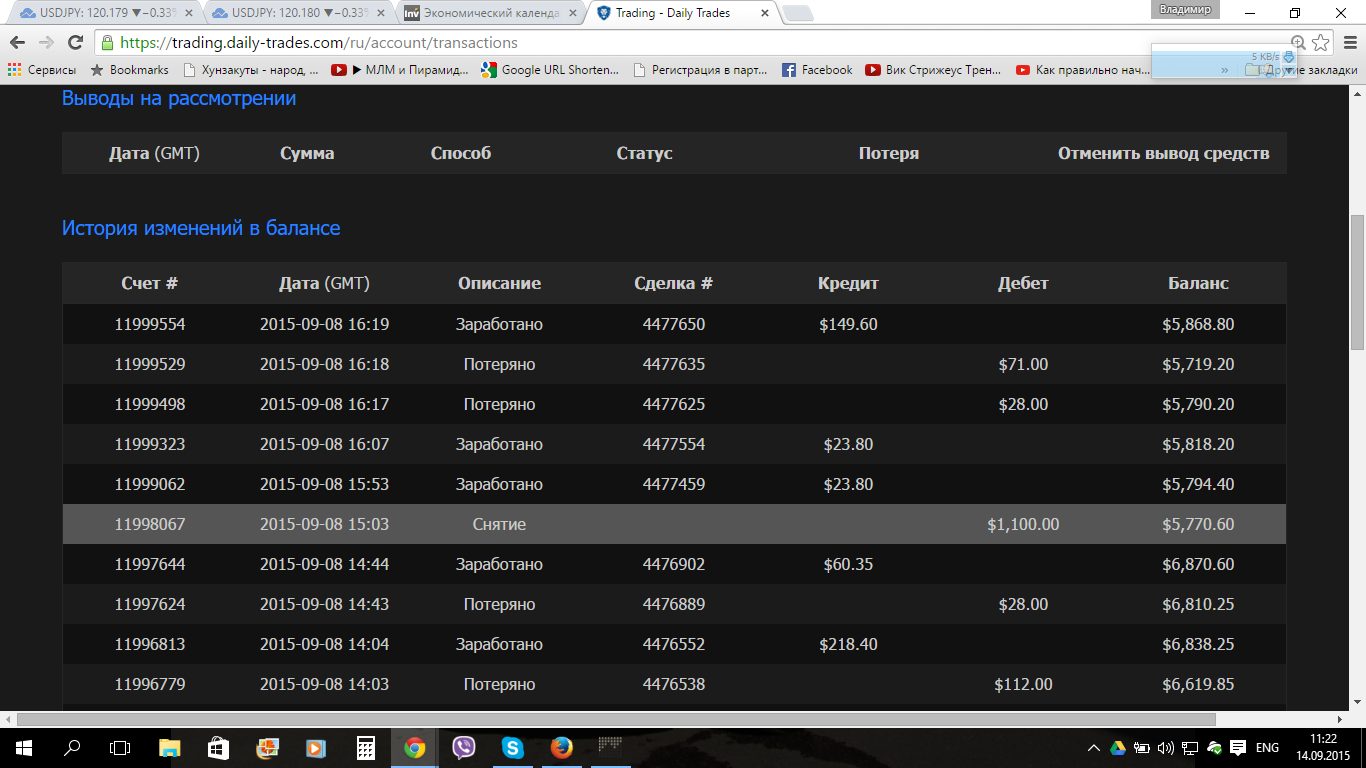Click account number 11999554
This screenshot has width=1366, height=768.
[150, 324]
